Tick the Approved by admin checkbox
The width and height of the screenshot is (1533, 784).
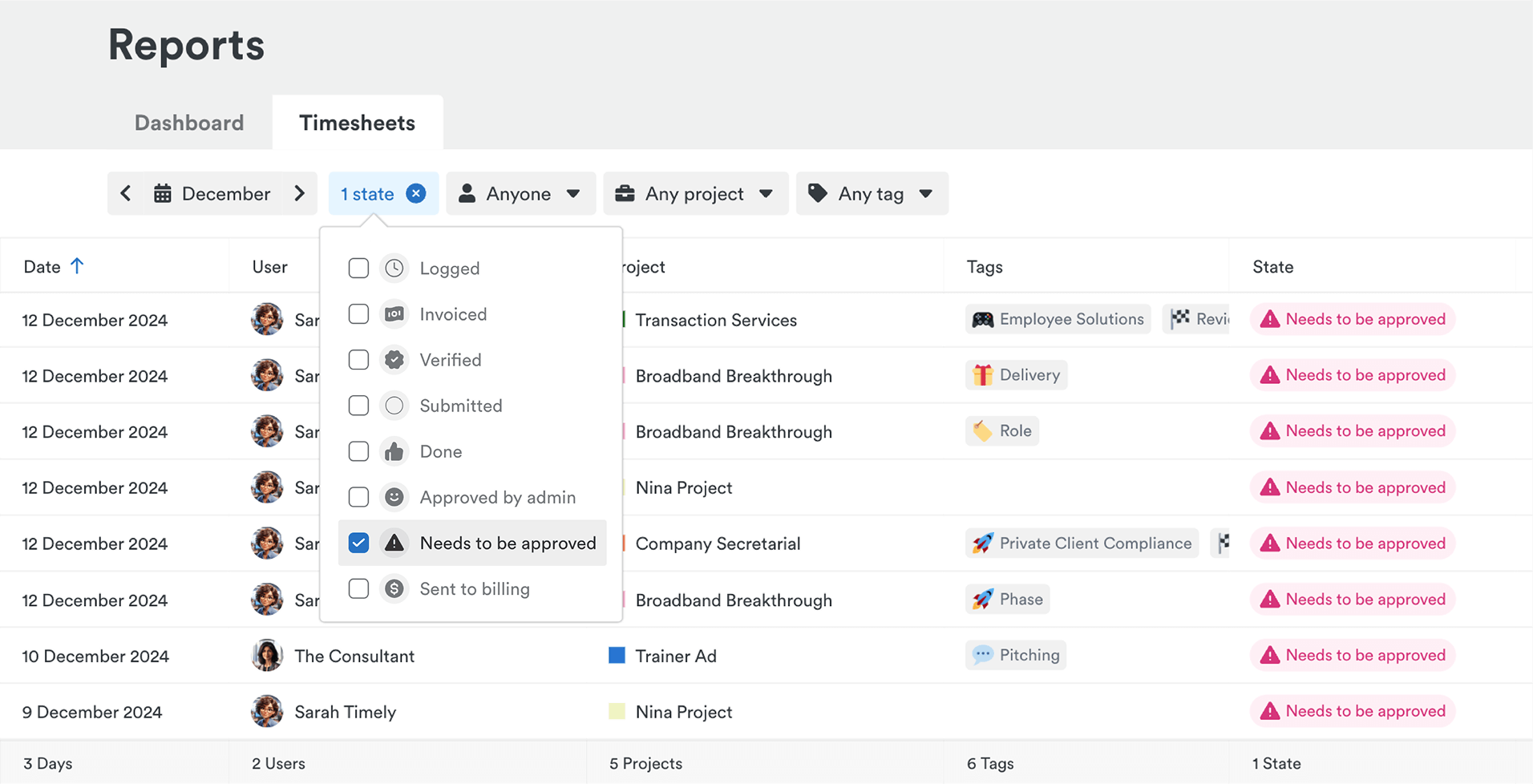[x=358, y=497]
